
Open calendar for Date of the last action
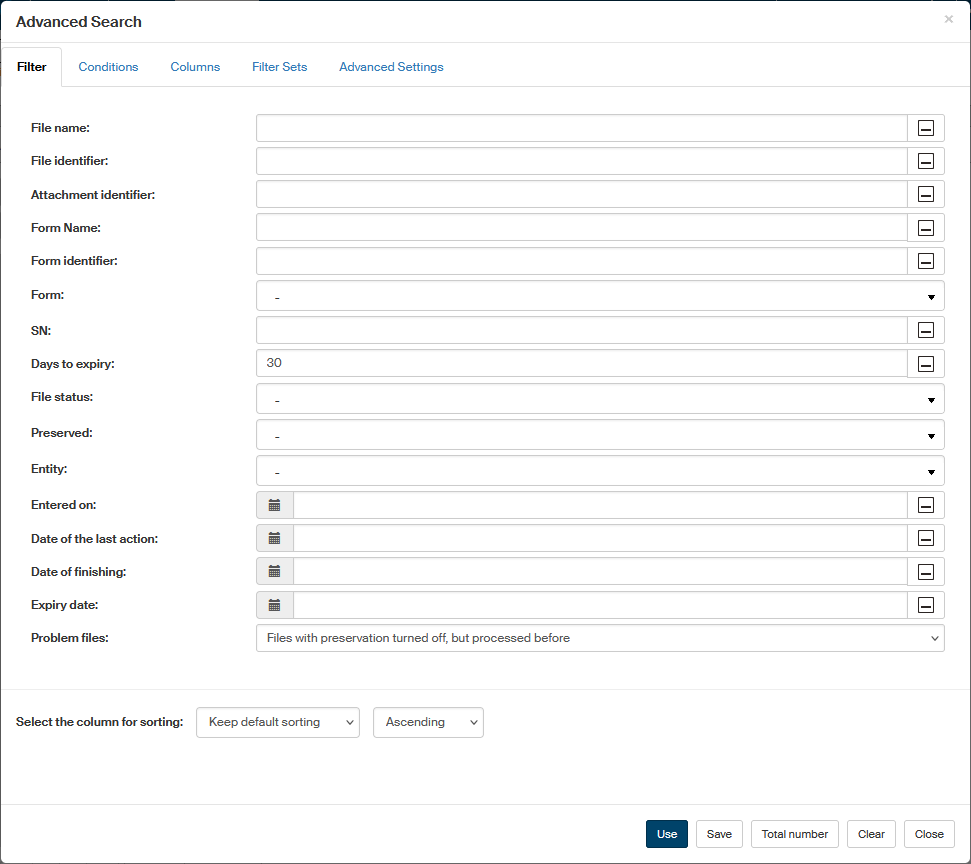[x=275, y=538]
